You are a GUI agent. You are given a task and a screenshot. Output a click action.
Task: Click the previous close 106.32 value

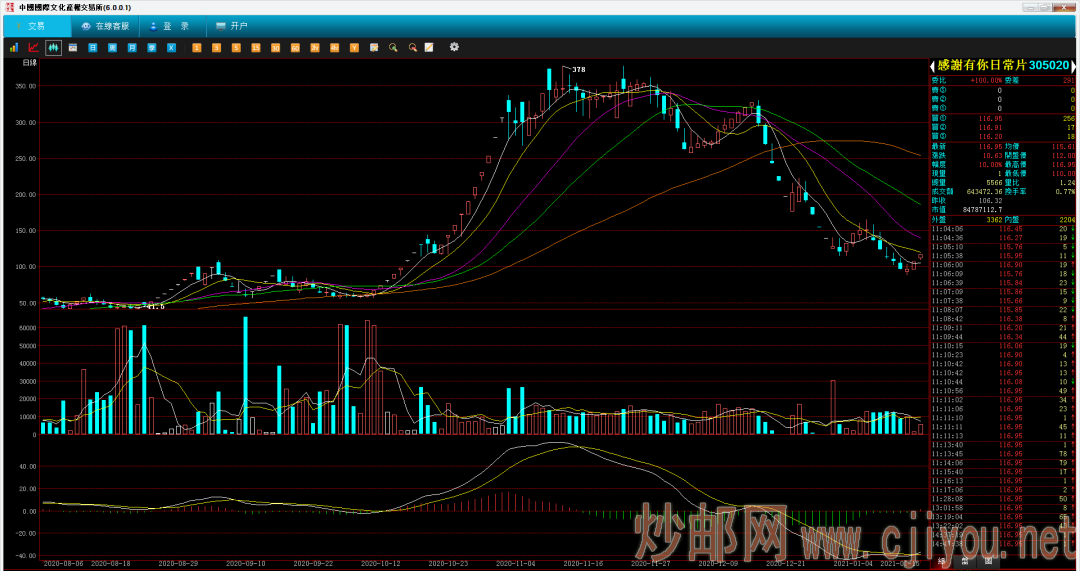tap(991, 200)
